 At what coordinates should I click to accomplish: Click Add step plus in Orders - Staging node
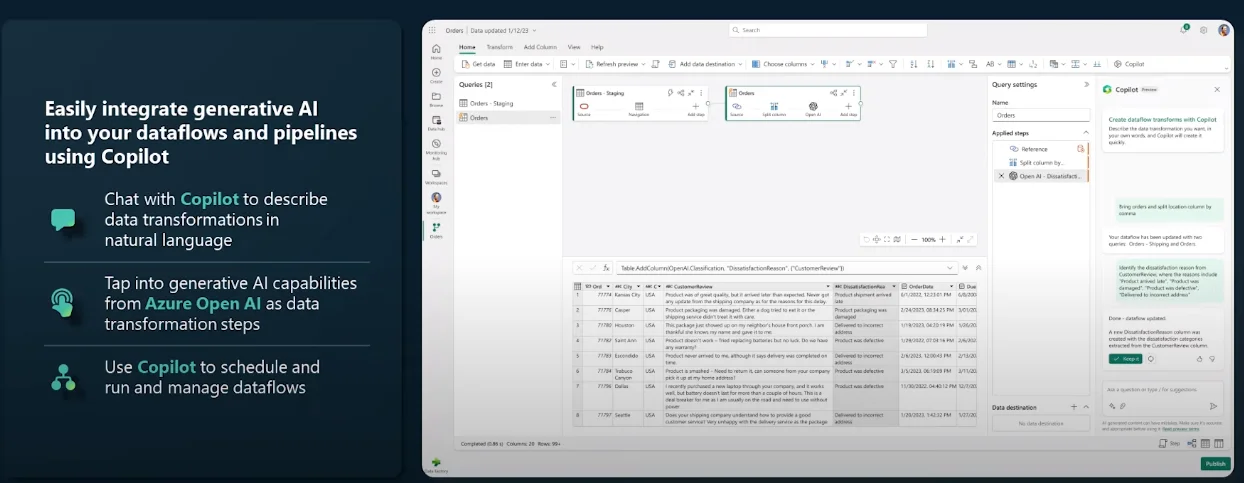pyautogui.click(x=695, y=108)
